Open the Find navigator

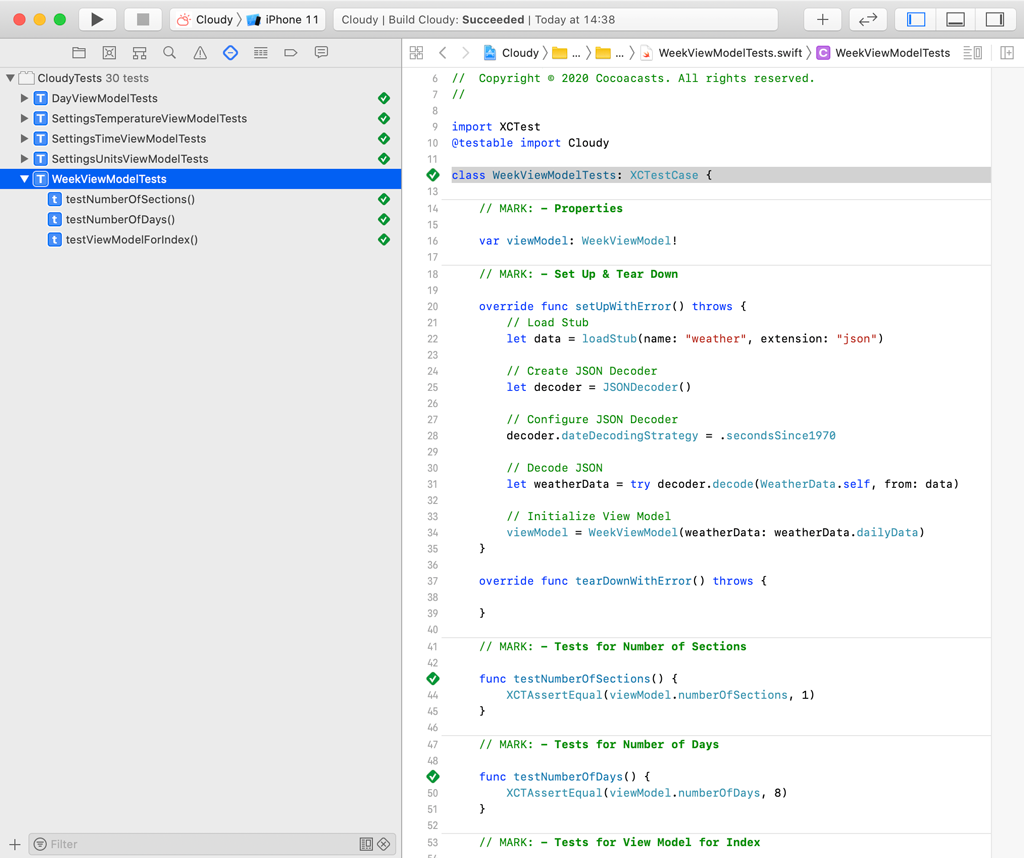tap(169, 52)
